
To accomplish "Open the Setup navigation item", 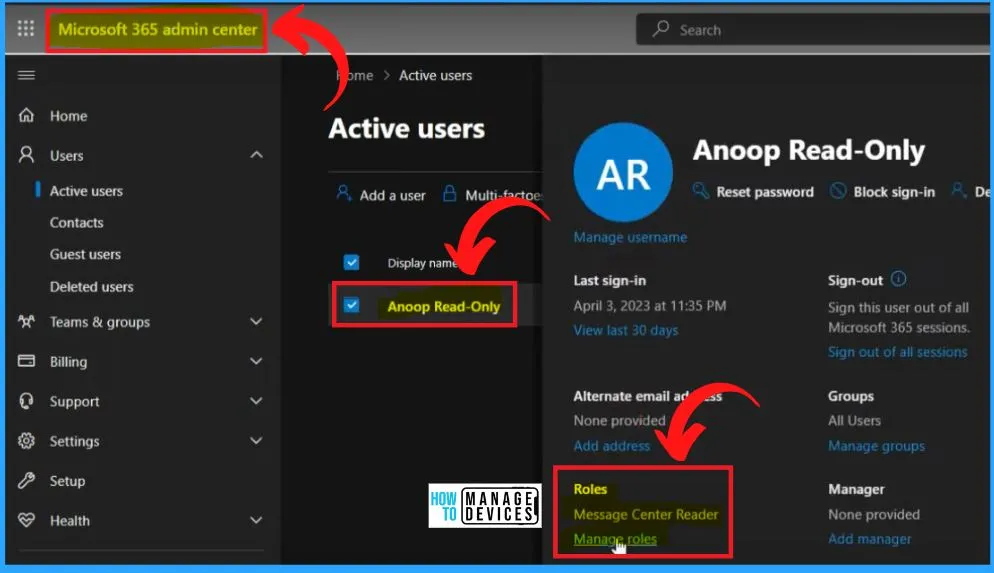I will click(67, 481).
